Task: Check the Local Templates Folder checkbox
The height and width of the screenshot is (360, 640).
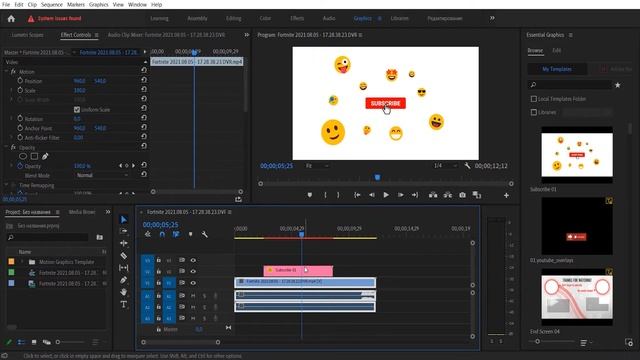Action: pos(533,99)
